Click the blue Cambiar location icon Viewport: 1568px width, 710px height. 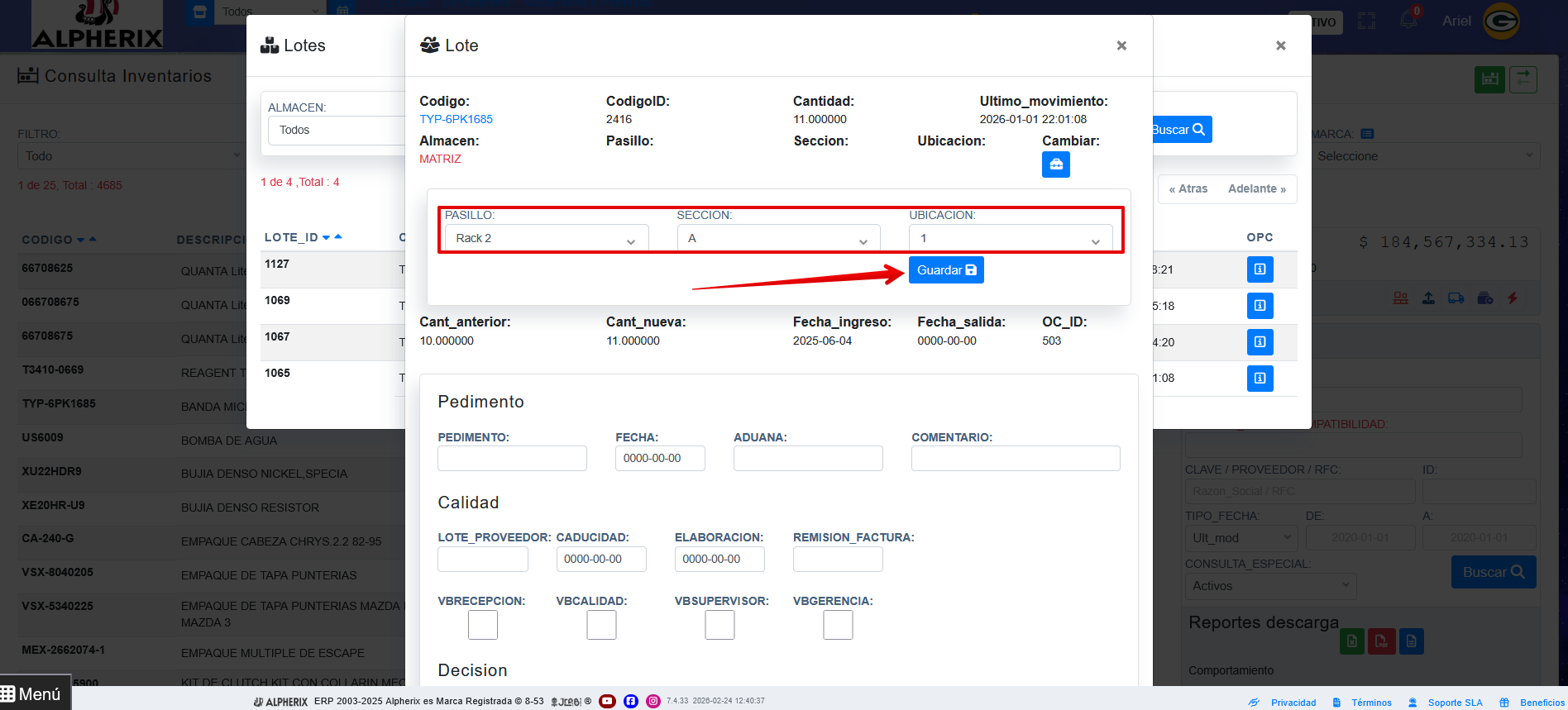pos(1055,164)
